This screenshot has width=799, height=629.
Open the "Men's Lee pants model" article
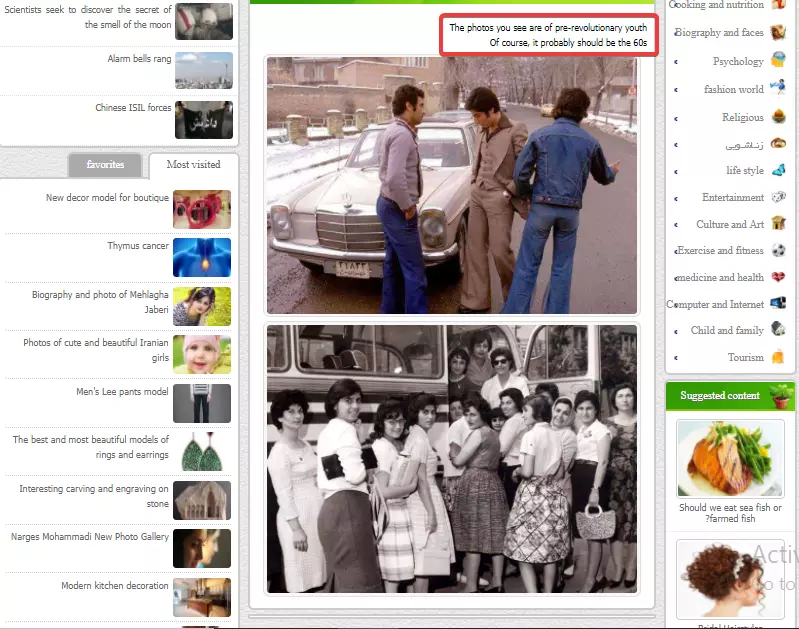click(122, 391)
